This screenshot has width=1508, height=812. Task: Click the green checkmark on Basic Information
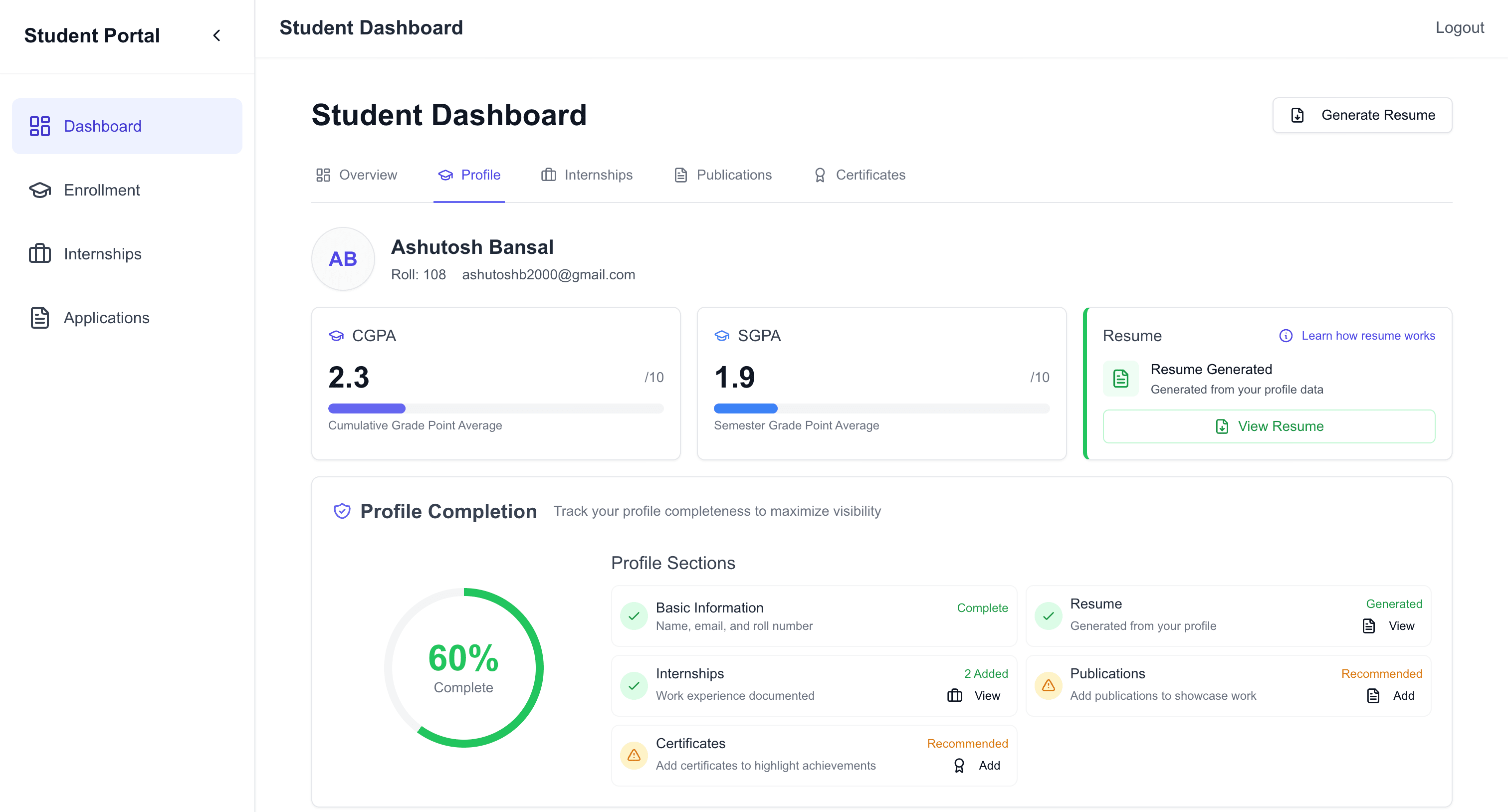pos(634,616)
